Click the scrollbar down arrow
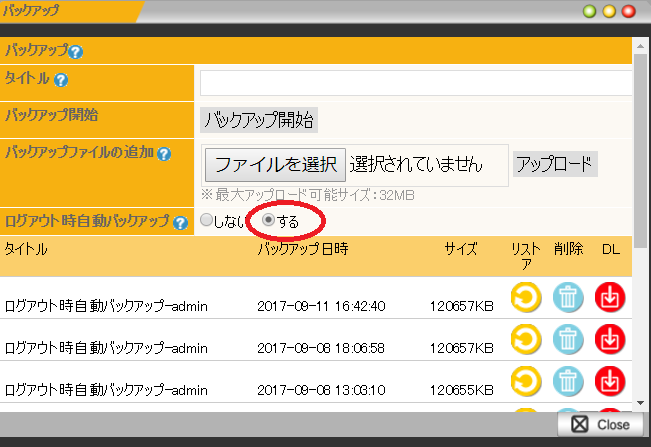Screen dimensions: 651x447 tap(641, 403)
